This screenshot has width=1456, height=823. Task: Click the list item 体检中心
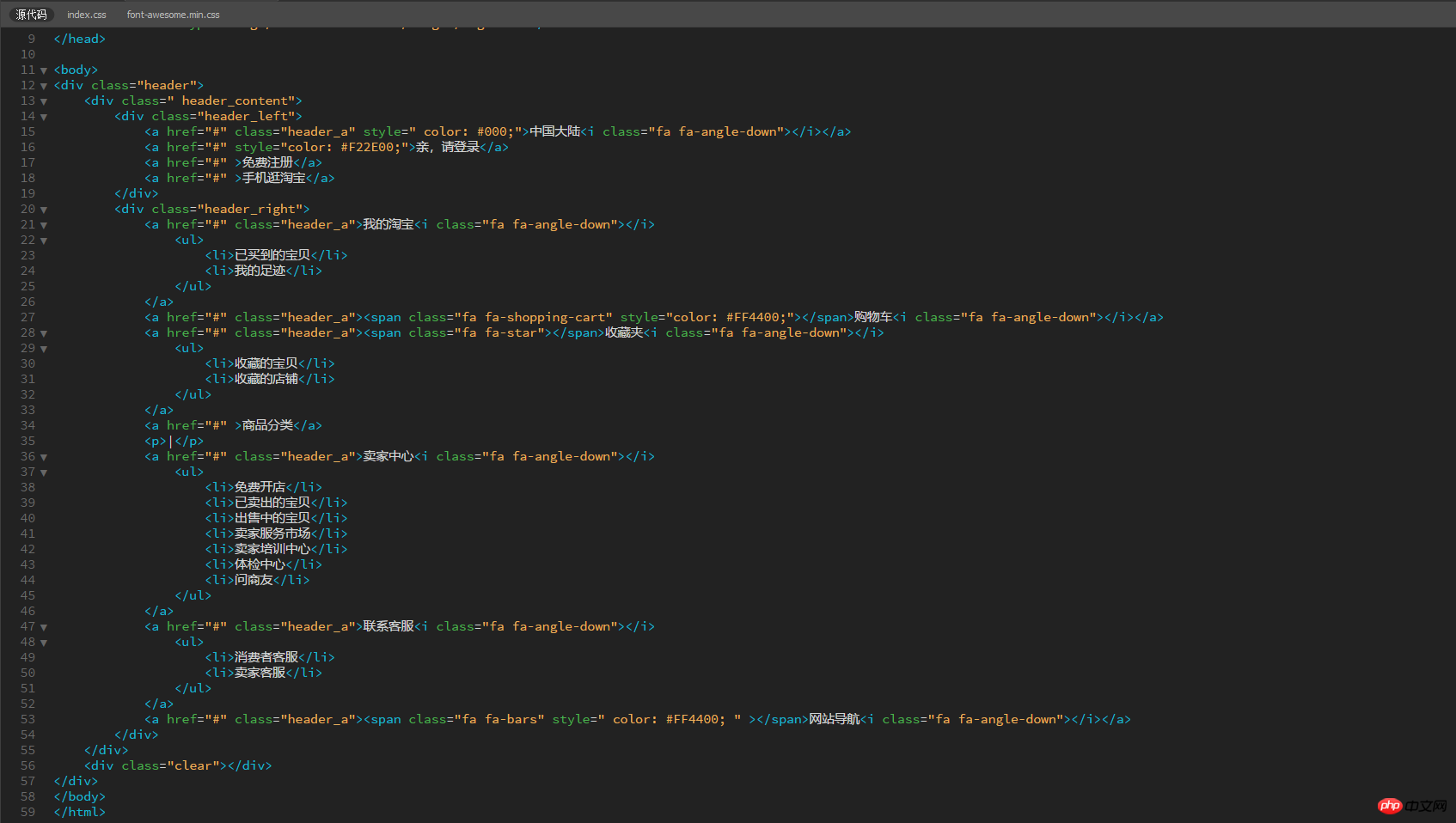point(260,564)
